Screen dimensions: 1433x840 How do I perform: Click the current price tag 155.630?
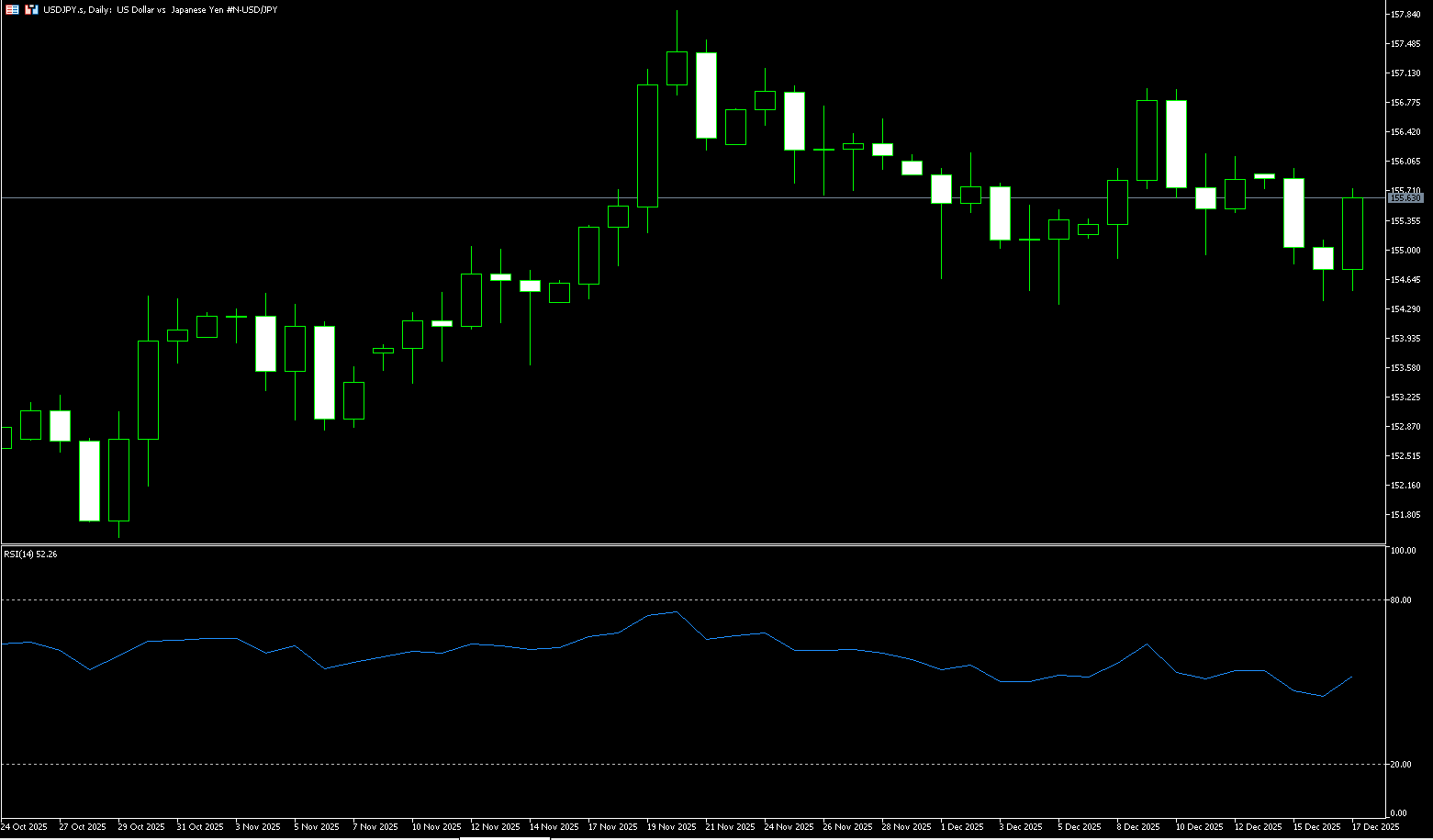tap(1405, 198)
